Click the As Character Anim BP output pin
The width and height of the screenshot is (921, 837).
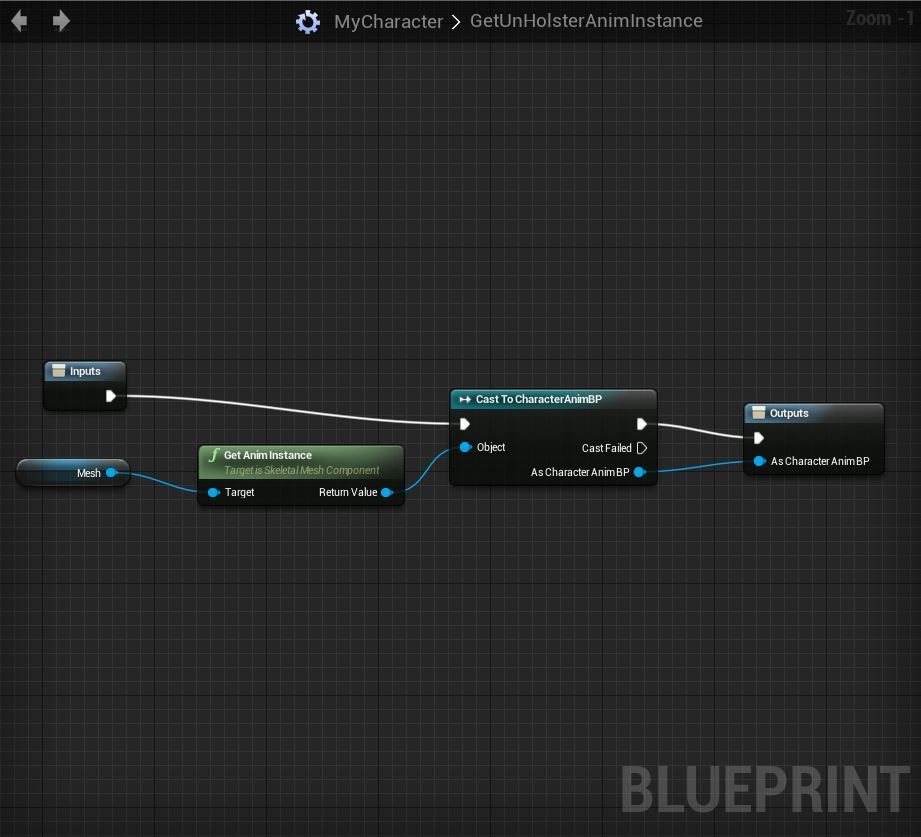[x=640, y=472]
